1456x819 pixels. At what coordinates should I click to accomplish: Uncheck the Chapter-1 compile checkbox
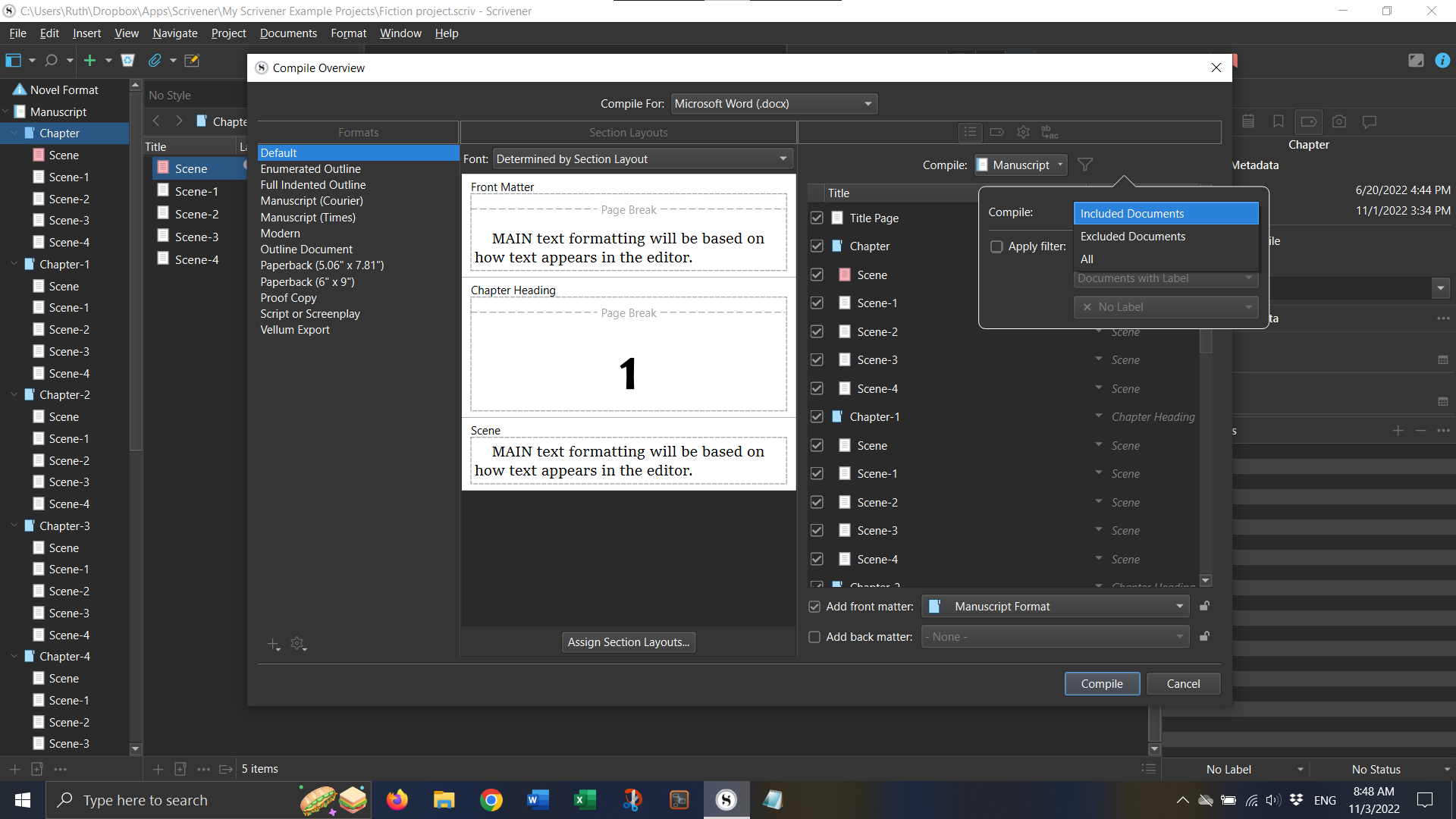[x=817, y=416]
